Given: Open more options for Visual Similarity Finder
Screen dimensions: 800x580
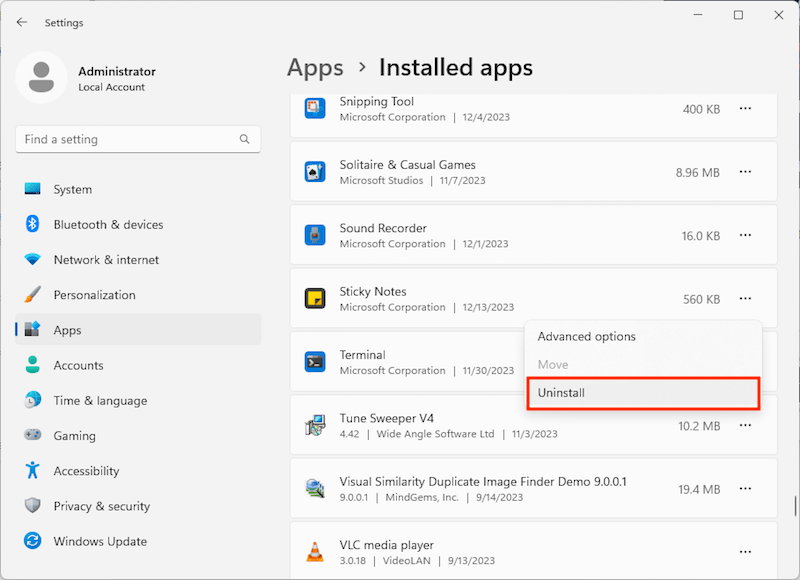Looking at the screenshot, I should tap(745, 489).
